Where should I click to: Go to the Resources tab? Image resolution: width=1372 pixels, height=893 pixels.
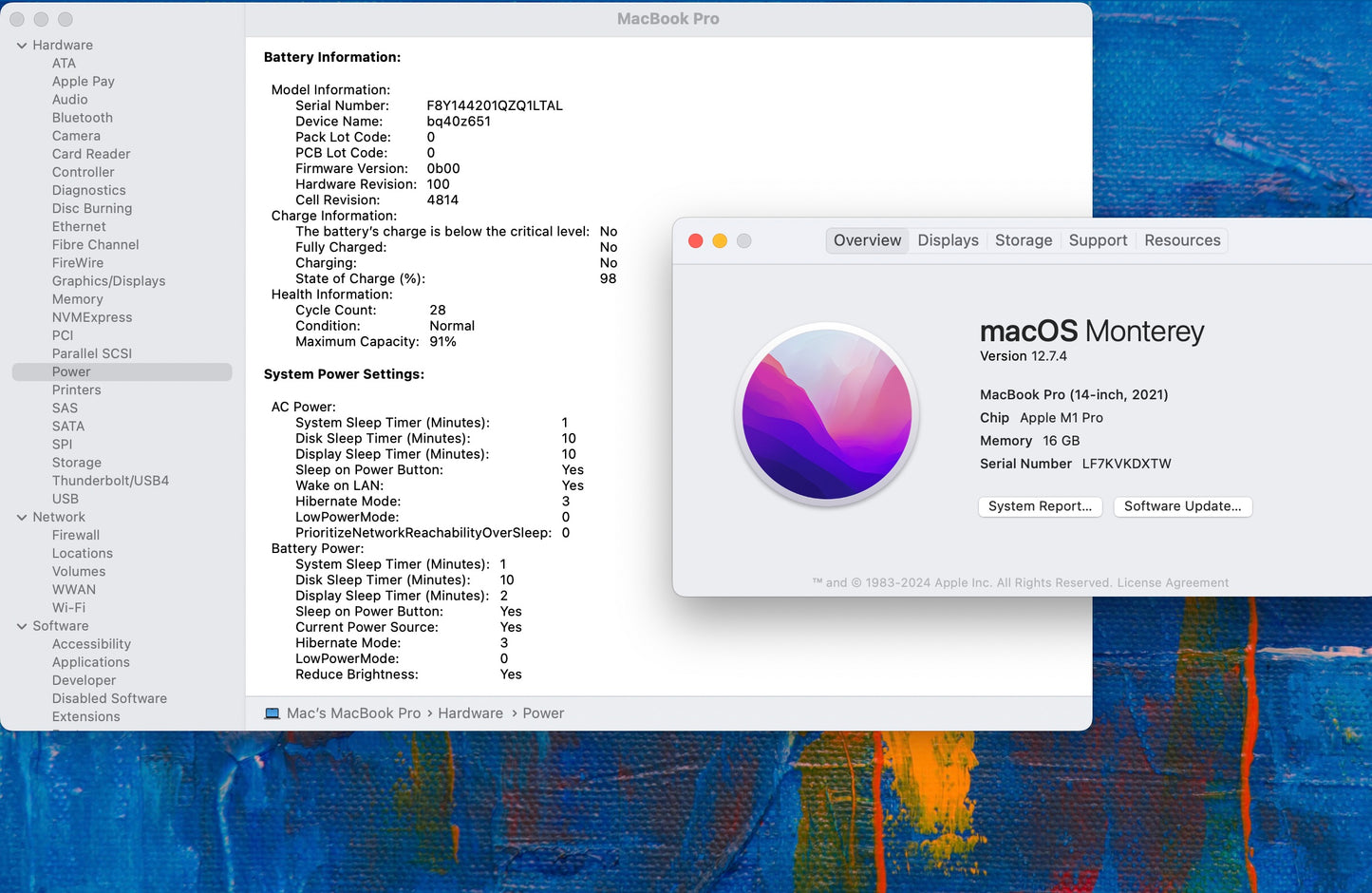(x=1181, y=241)
